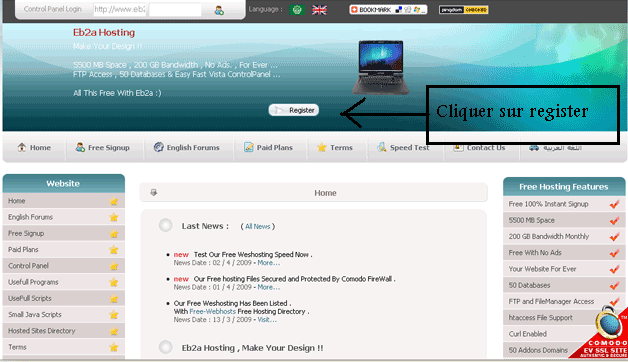Go to Paid Plans in the navigation bar

pyautogui.click(x=268, y=147)
